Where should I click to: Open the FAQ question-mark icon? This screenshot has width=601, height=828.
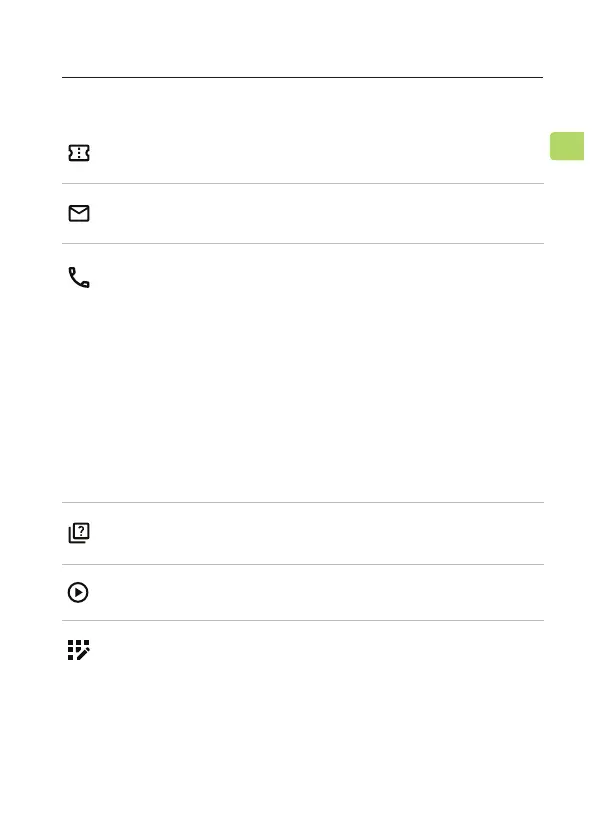point(78,533)
